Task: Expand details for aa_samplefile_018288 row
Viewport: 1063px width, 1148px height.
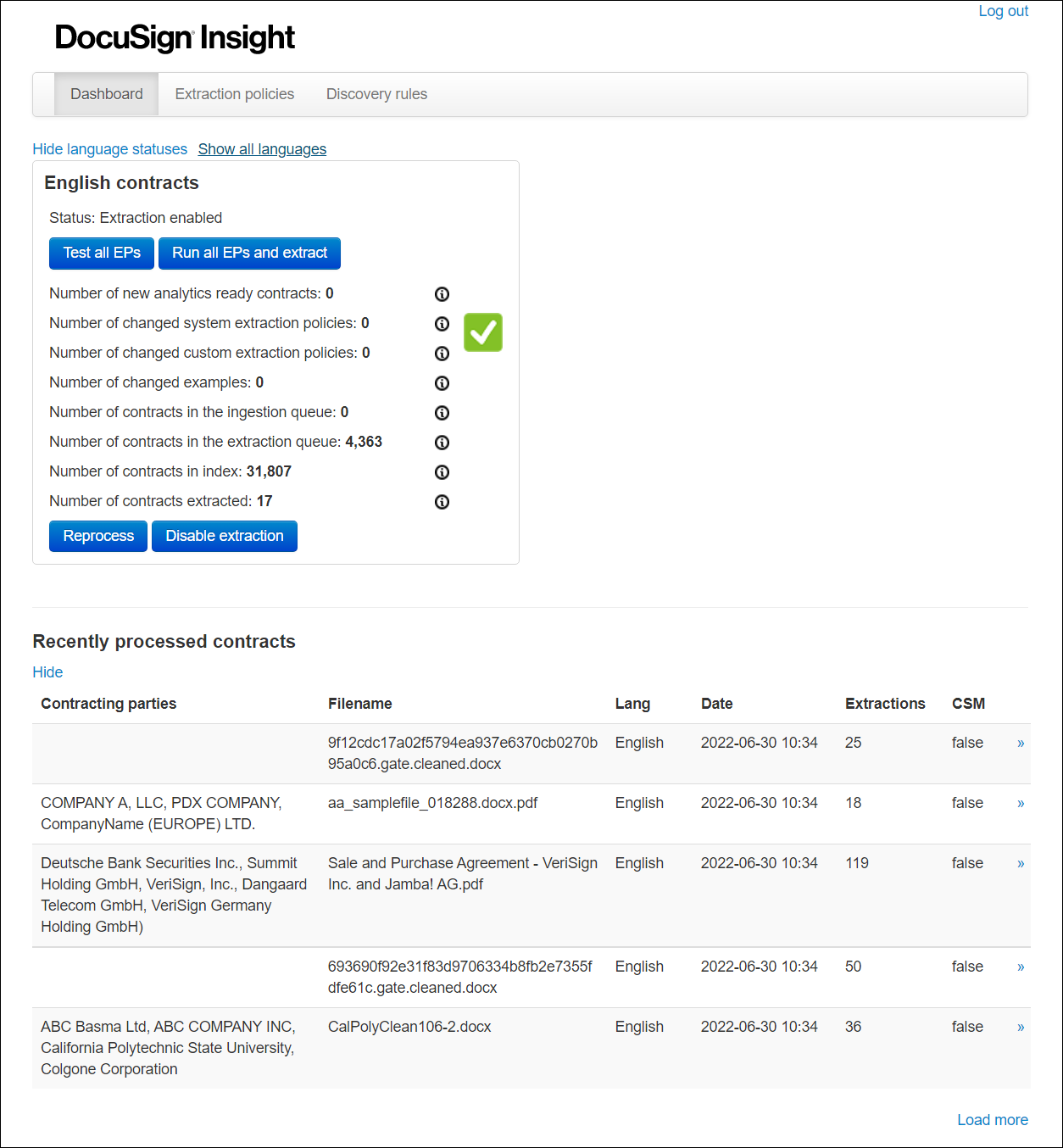Action: 1021,803
